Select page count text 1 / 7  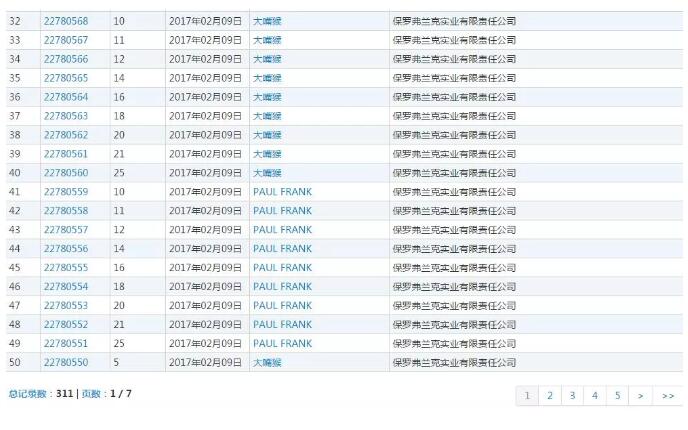click(121, 394)
